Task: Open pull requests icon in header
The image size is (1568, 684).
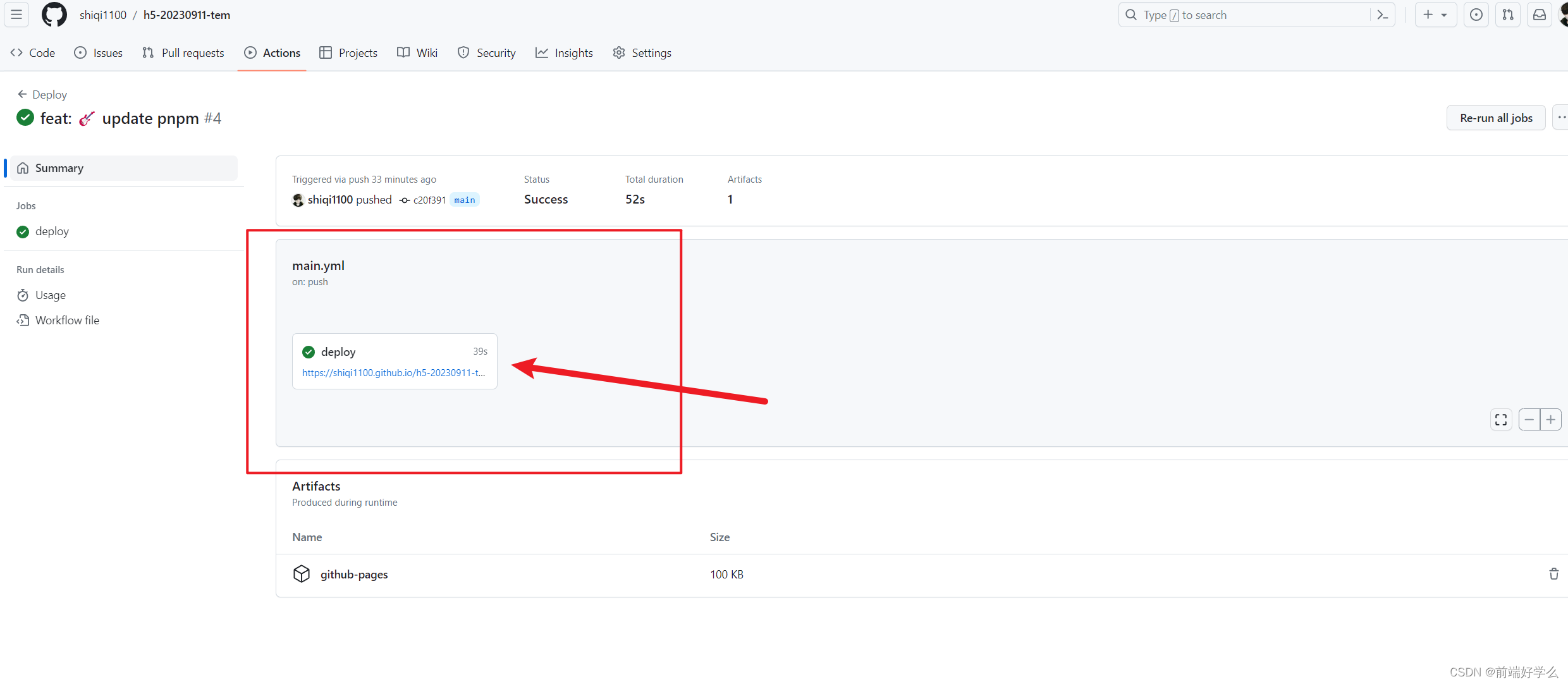Action: pyautogui.click(x=1508, y=15)
